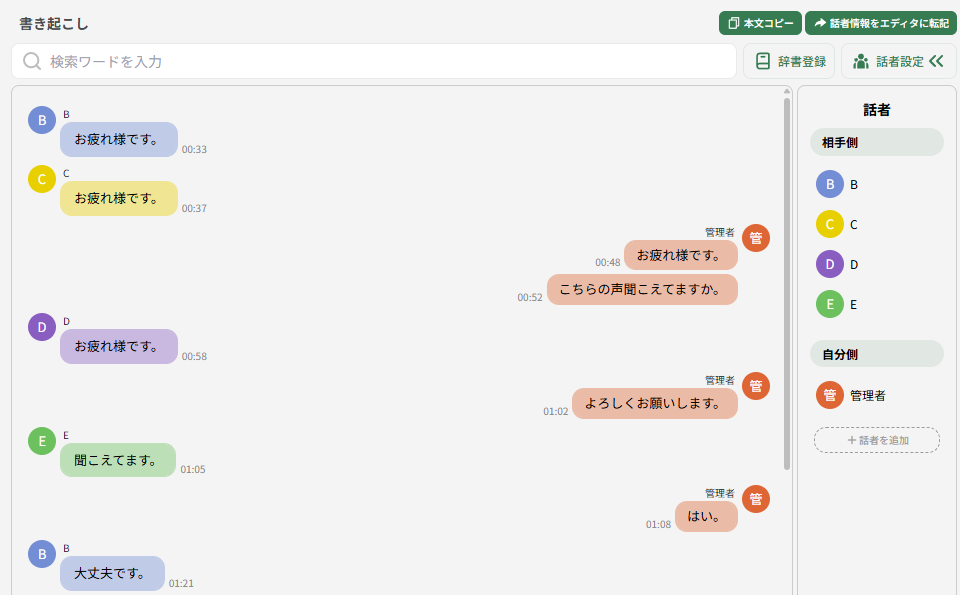Click 話者を追加 add speaker button
This screenshot has width=960, height=595.
[x=877, y=440]
